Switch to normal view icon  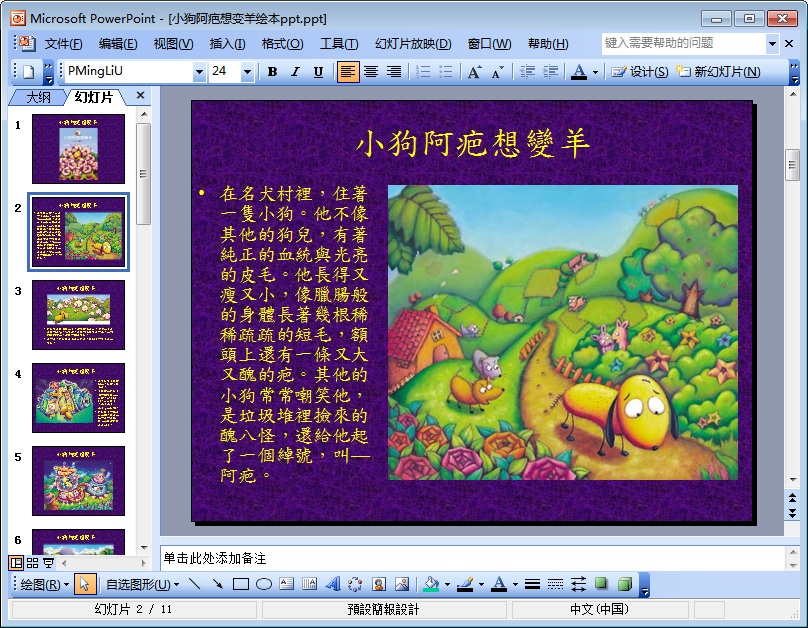[x=16, y=563]
